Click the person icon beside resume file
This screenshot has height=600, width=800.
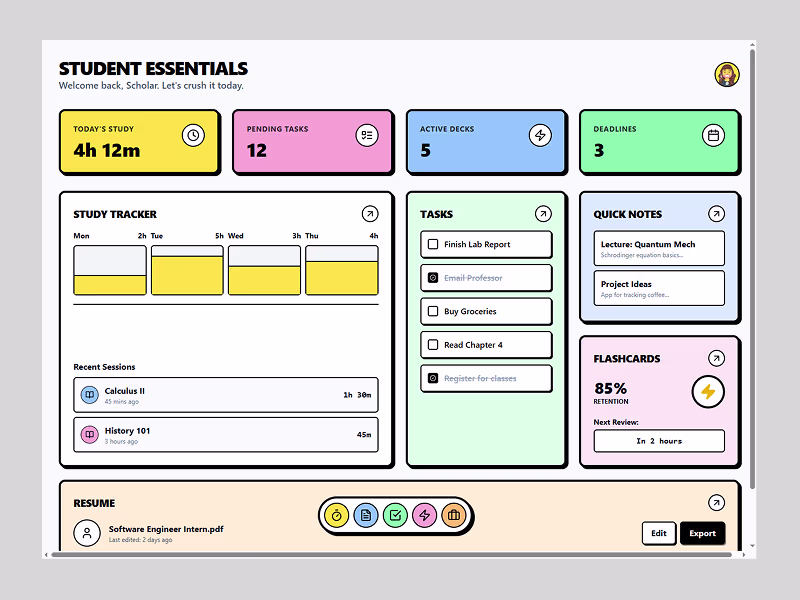point(87,533)
